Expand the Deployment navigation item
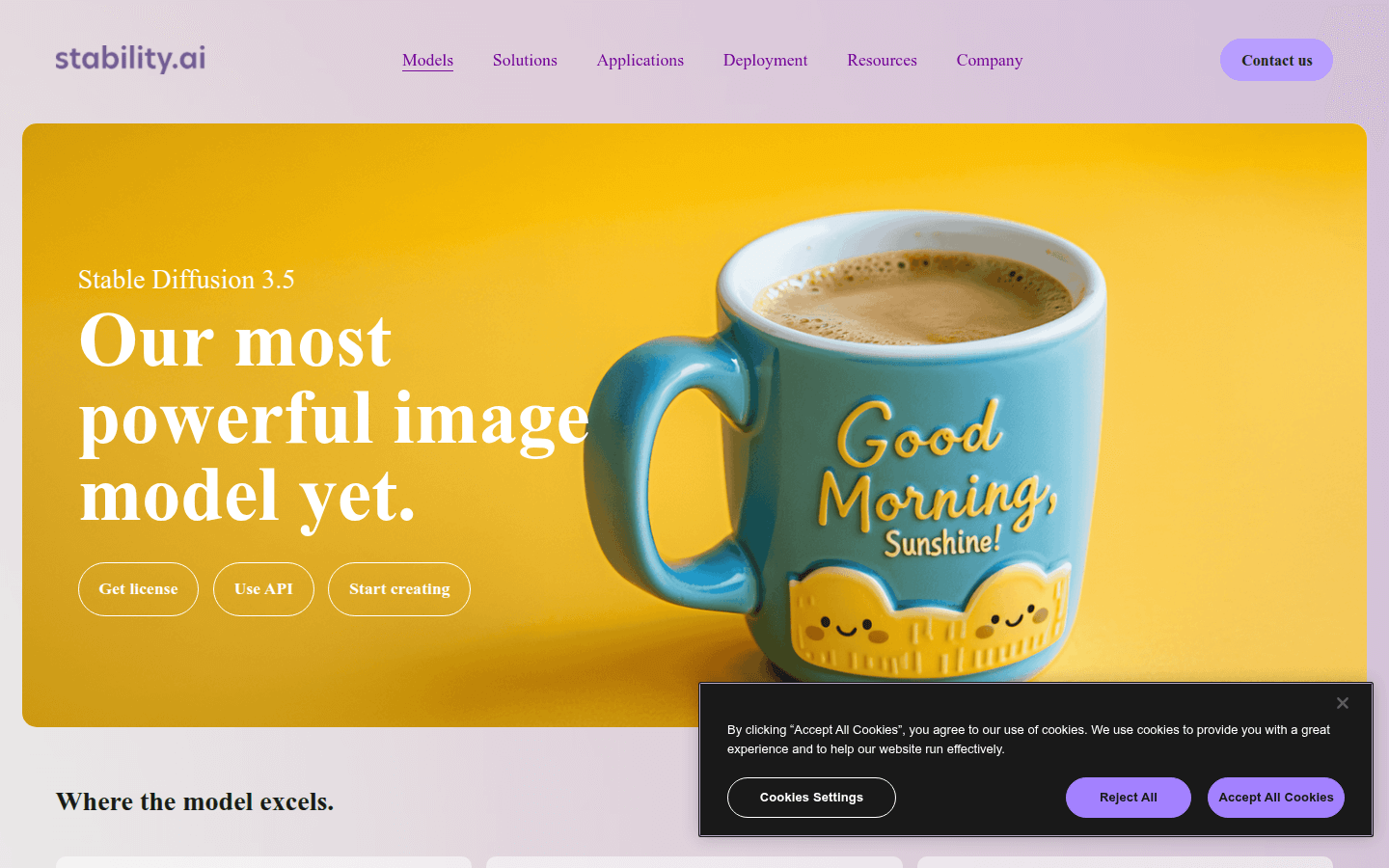Screen dimensions: 1389x868 coord(766,60)
